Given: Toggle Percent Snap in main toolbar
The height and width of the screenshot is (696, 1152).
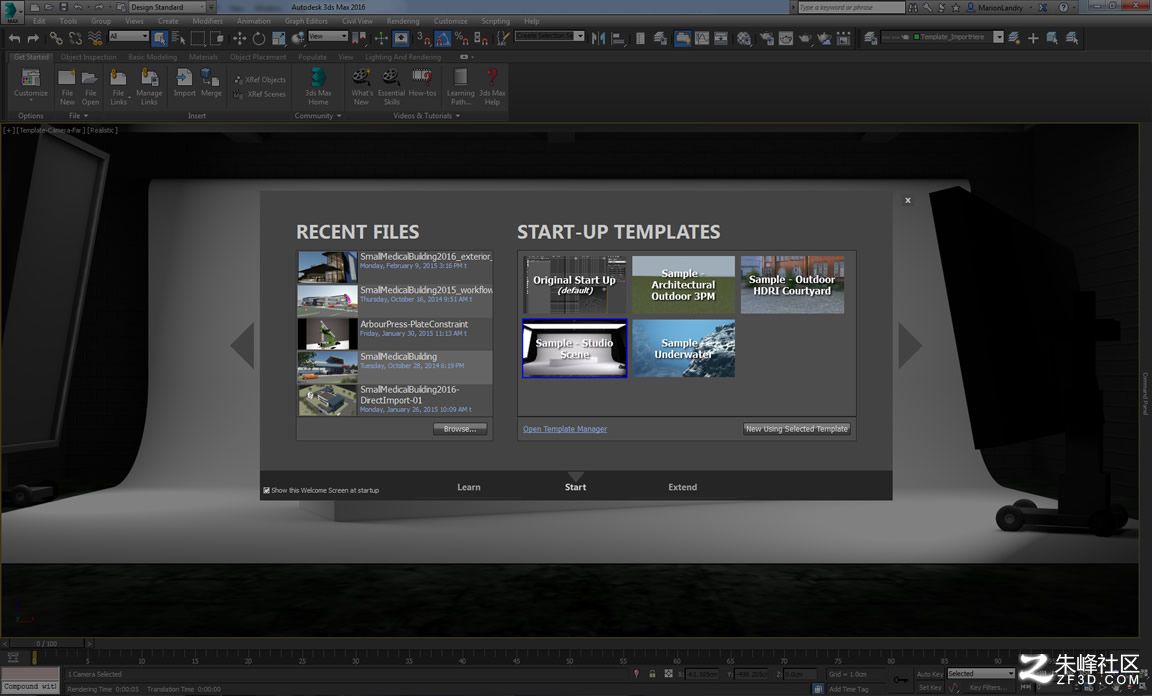Looking at the screenshot, I should [461, 38].
